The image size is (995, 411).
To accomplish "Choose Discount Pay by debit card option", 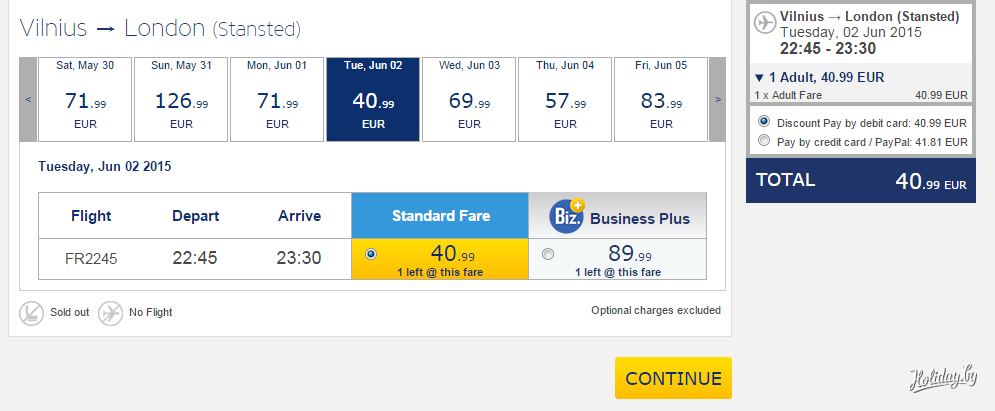I will pyautogui.click(x=765, y=122).
